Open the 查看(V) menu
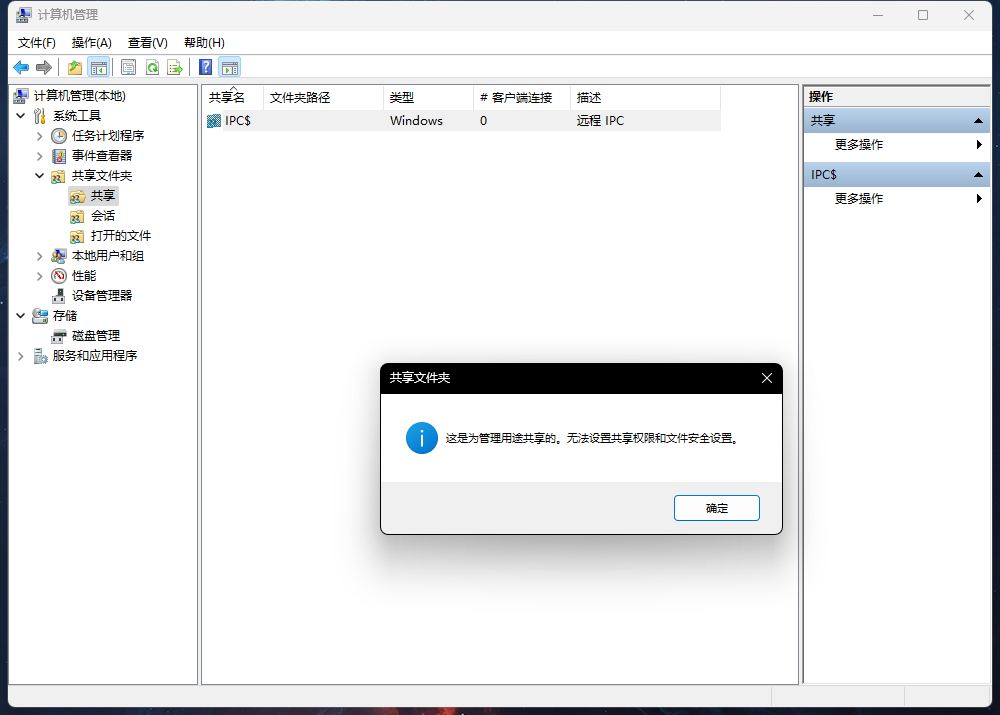This screenshot has width=1000, height=715. click(147, 43)
